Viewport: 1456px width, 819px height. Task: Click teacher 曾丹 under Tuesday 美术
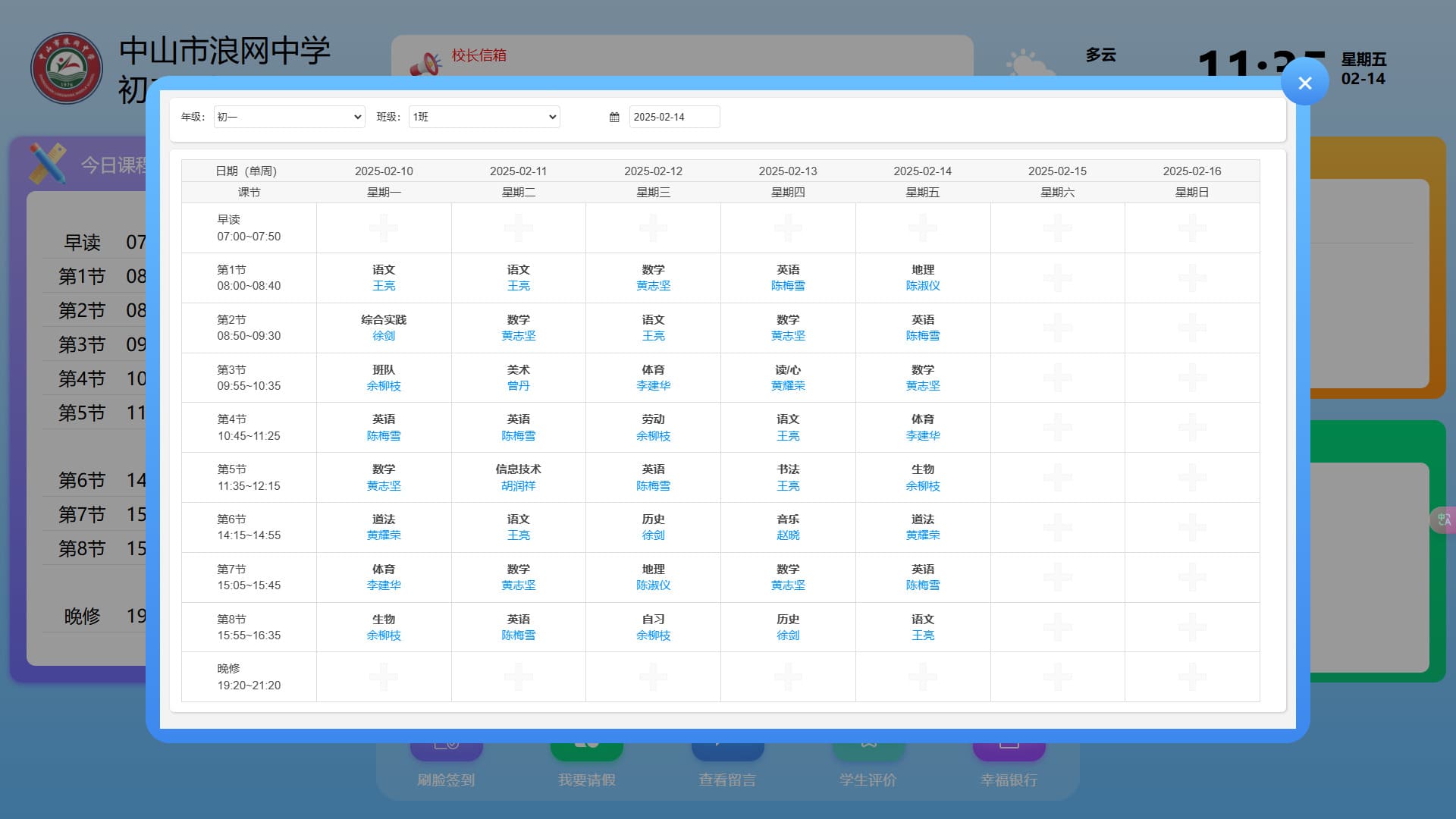point(518,386)
